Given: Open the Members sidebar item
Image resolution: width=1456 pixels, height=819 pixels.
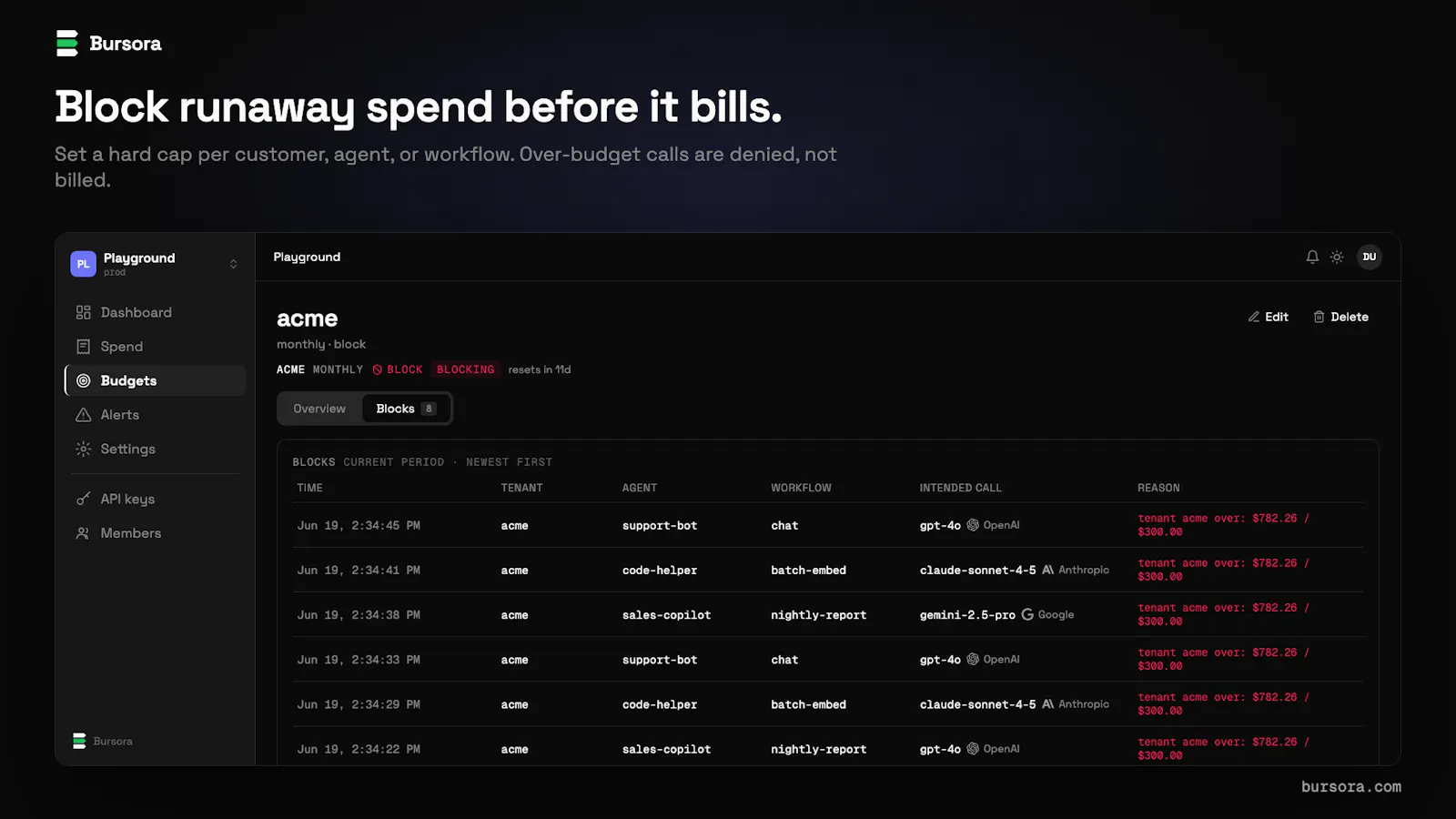Looking at the screenshot, I should click(x=155, y=533).
